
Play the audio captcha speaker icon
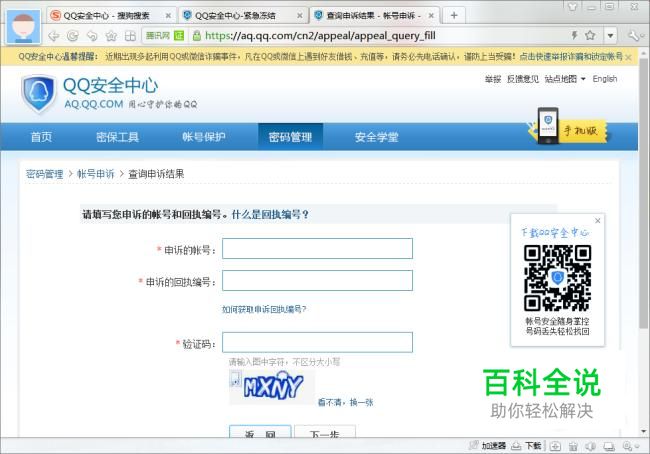(x=235, y=379)
